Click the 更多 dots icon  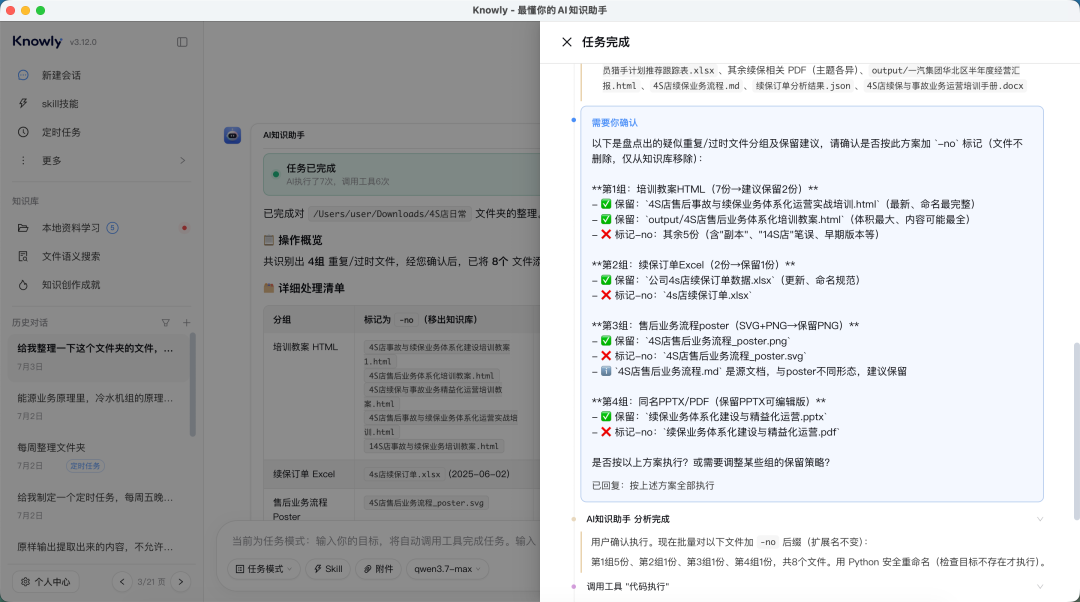tap(23, 160)
